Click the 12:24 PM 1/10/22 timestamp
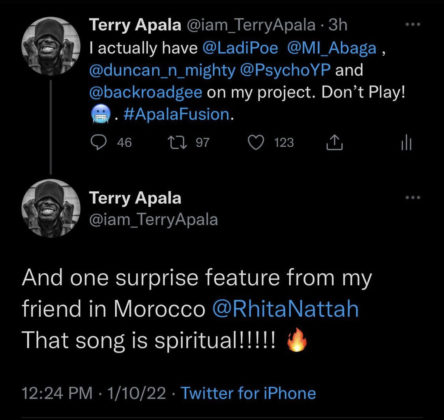Screen dimensions: 444x420 click(x=94, y=393)
